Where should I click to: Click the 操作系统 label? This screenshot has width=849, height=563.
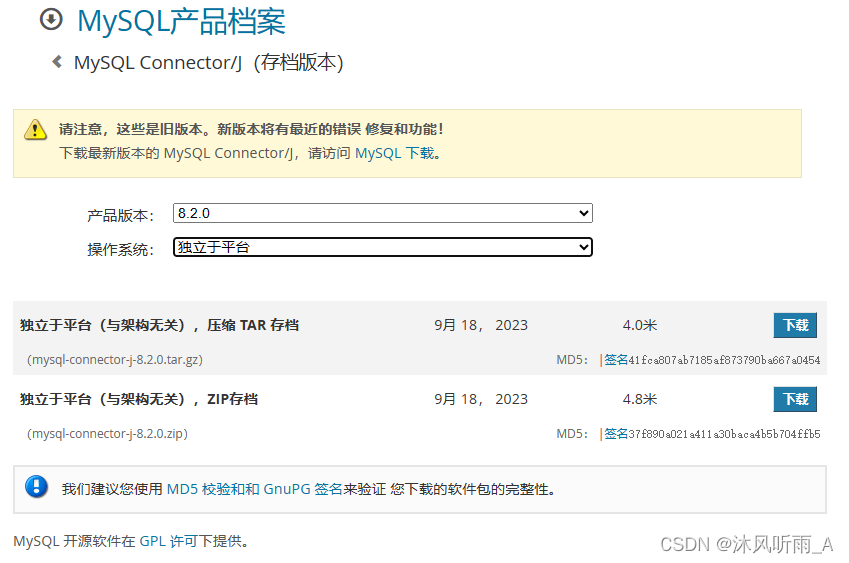[121, 250]
